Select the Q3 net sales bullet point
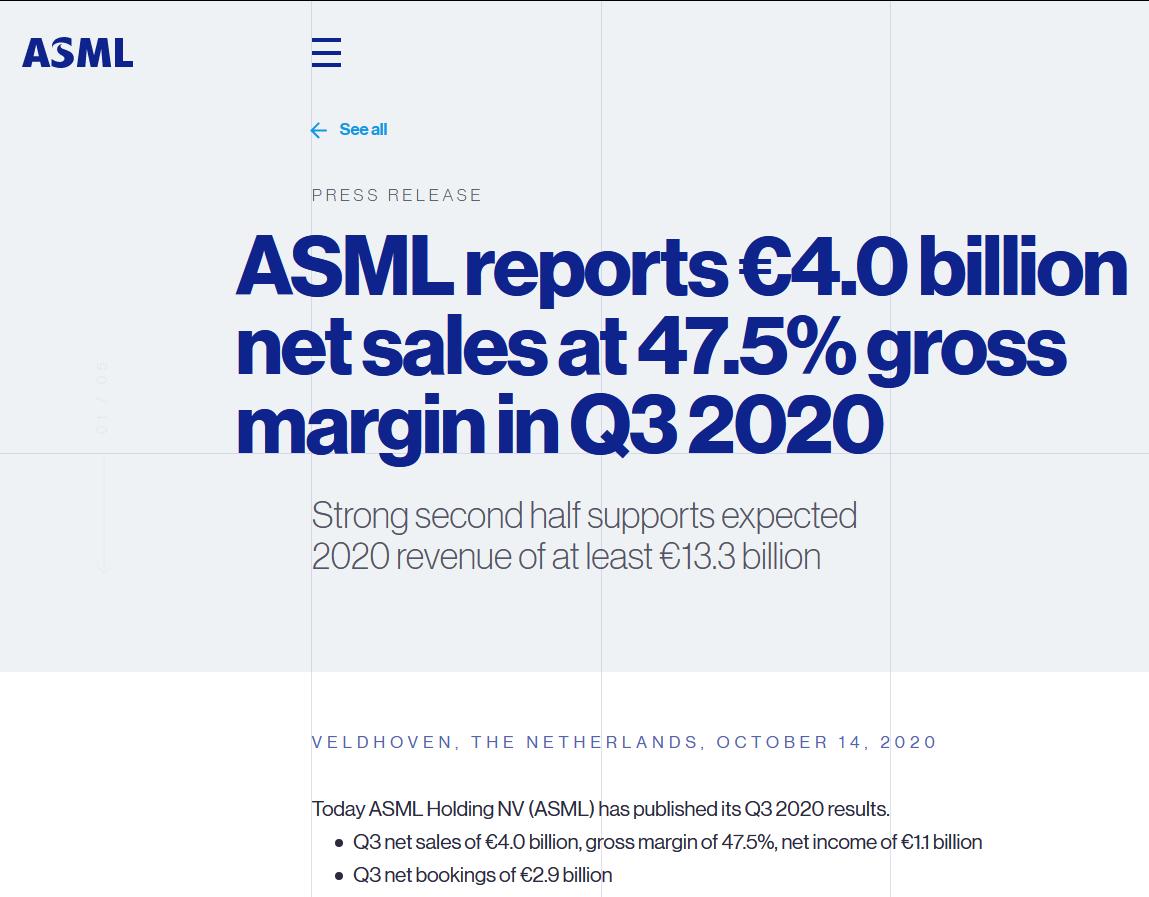Screen dimensions: 1149x897 tap(667, 842)
